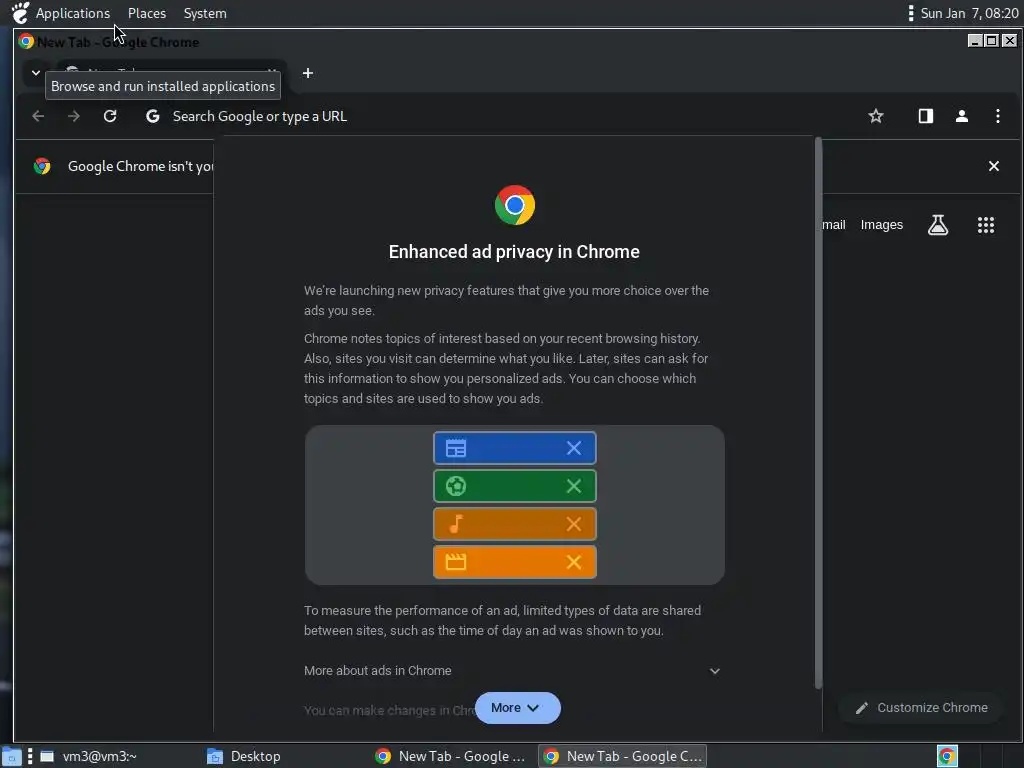Screen dimensions: 1024x768
Task: Open the Google apps grid
Action: [x=985, y=225]
